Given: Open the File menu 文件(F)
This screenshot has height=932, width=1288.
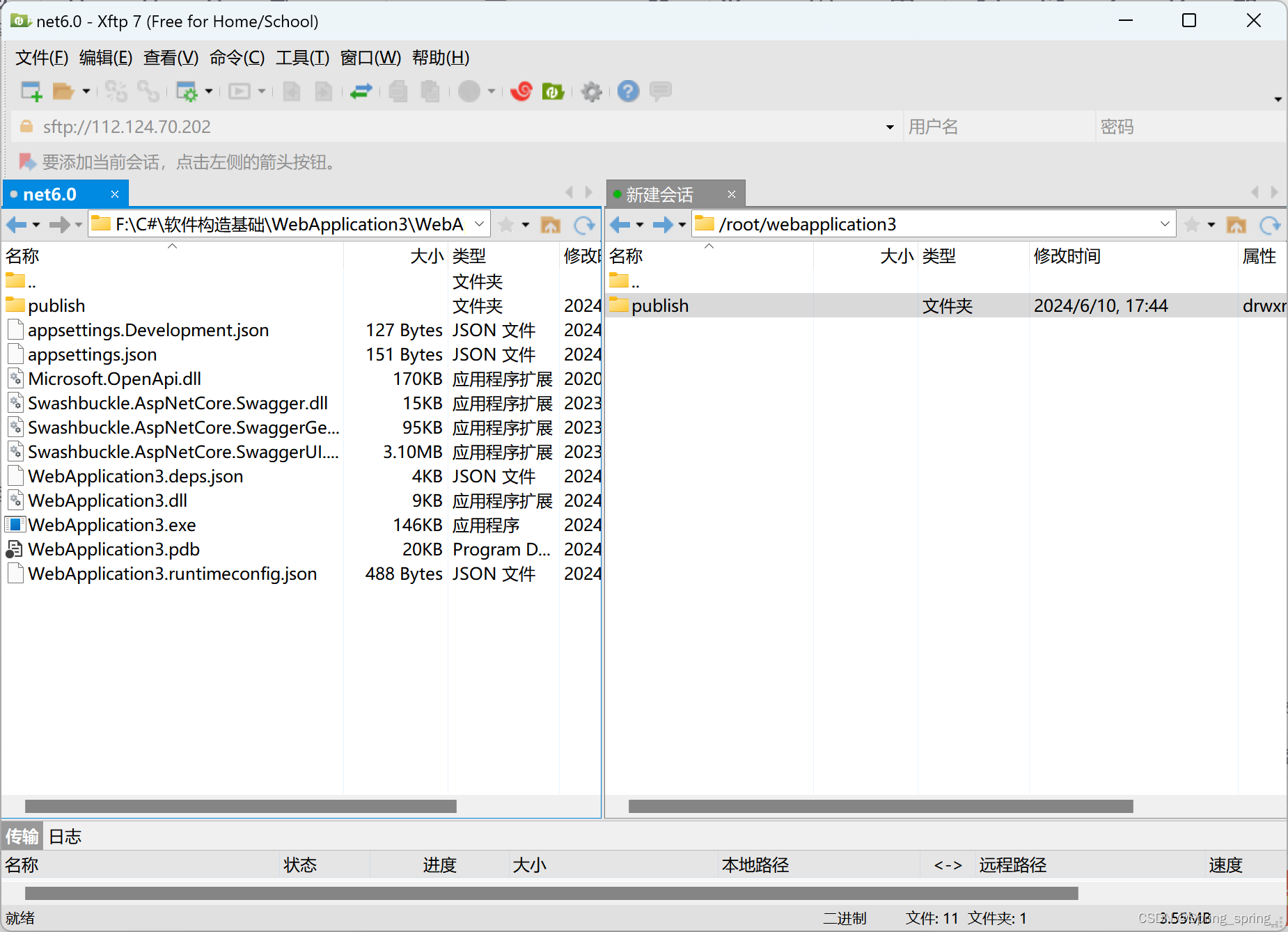Looking at the screenshot, I should tap(42, 58).
